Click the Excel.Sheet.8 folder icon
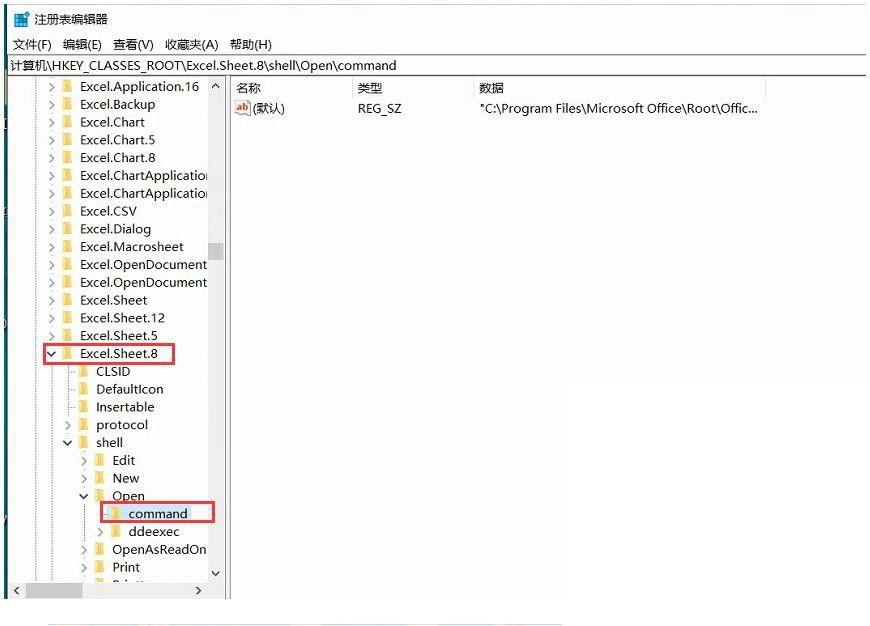Viewport: 870px width, 626px height. tap(68, 353)
